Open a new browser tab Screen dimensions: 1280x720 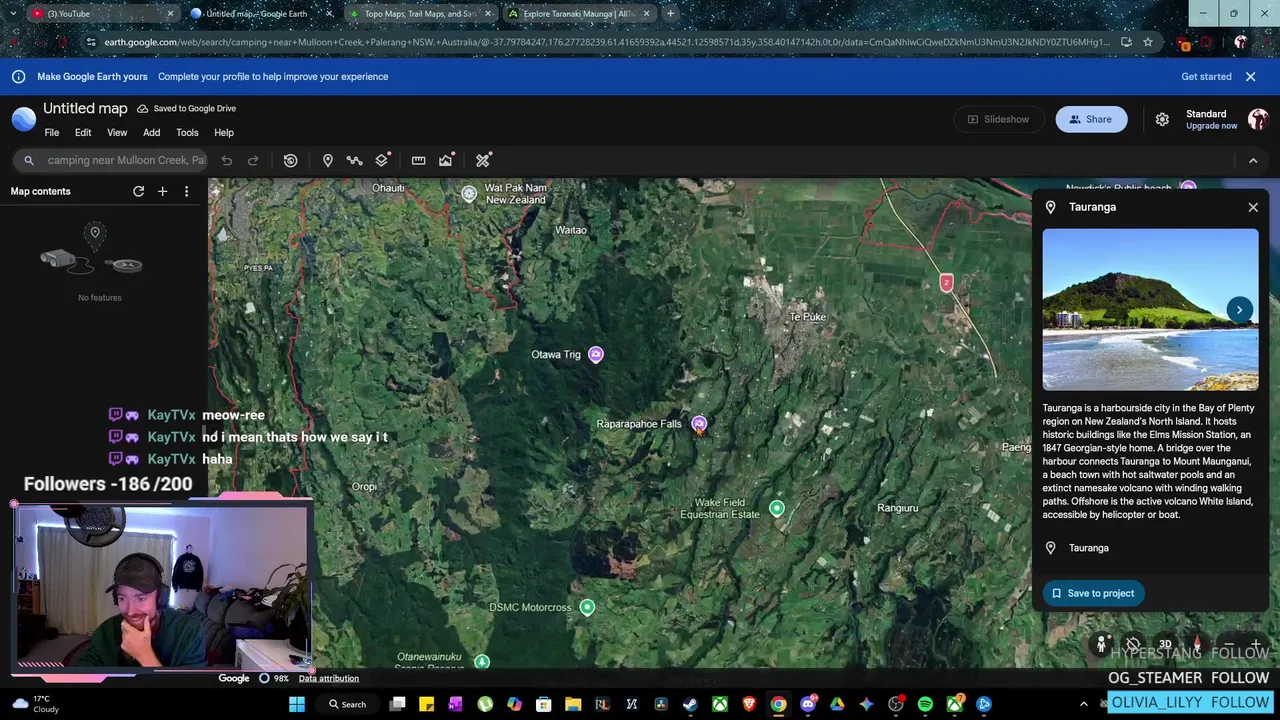coord(670,14)
